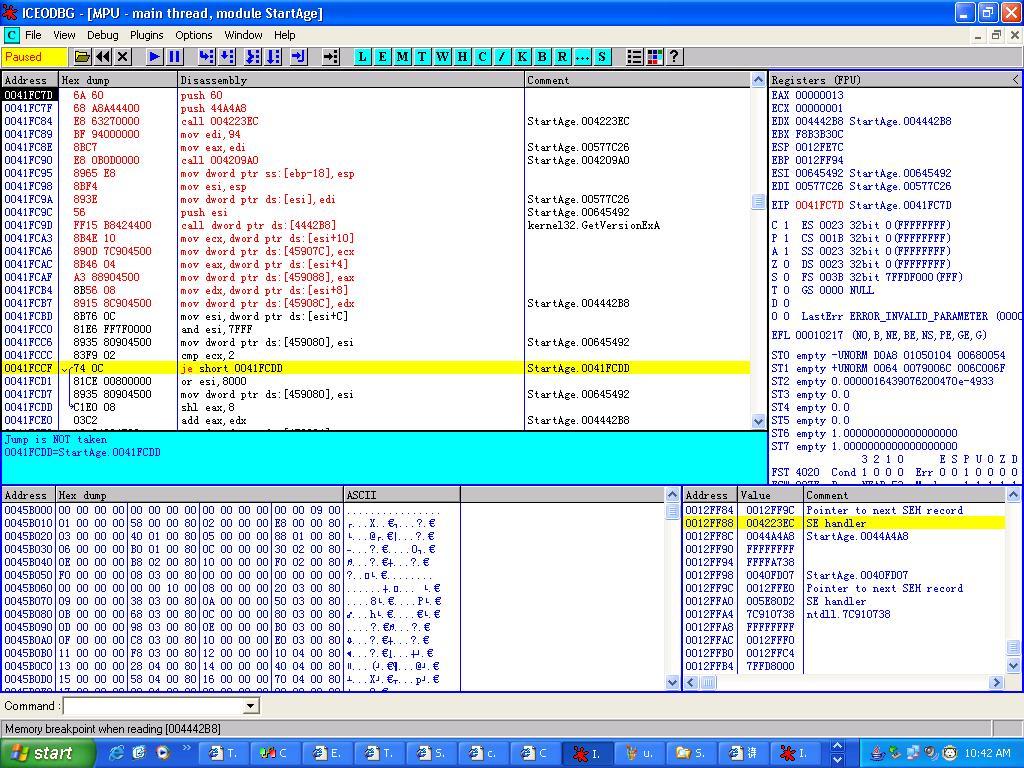Open Windows list with W button
This screenshot has width=1024, height=768.
coord(442,57)
